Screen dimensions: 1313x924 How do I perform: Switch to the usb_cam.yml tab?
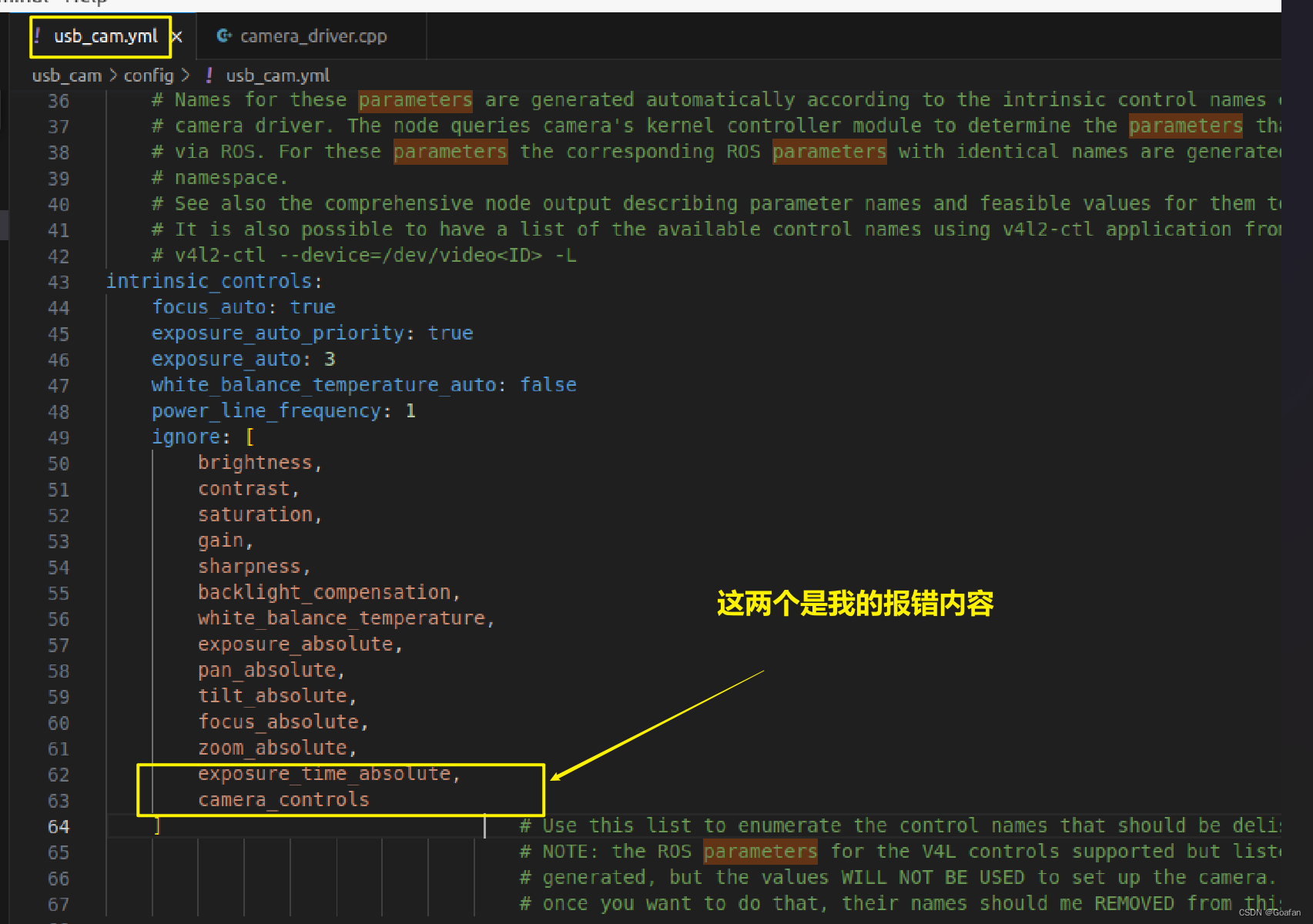click(106, 36)
